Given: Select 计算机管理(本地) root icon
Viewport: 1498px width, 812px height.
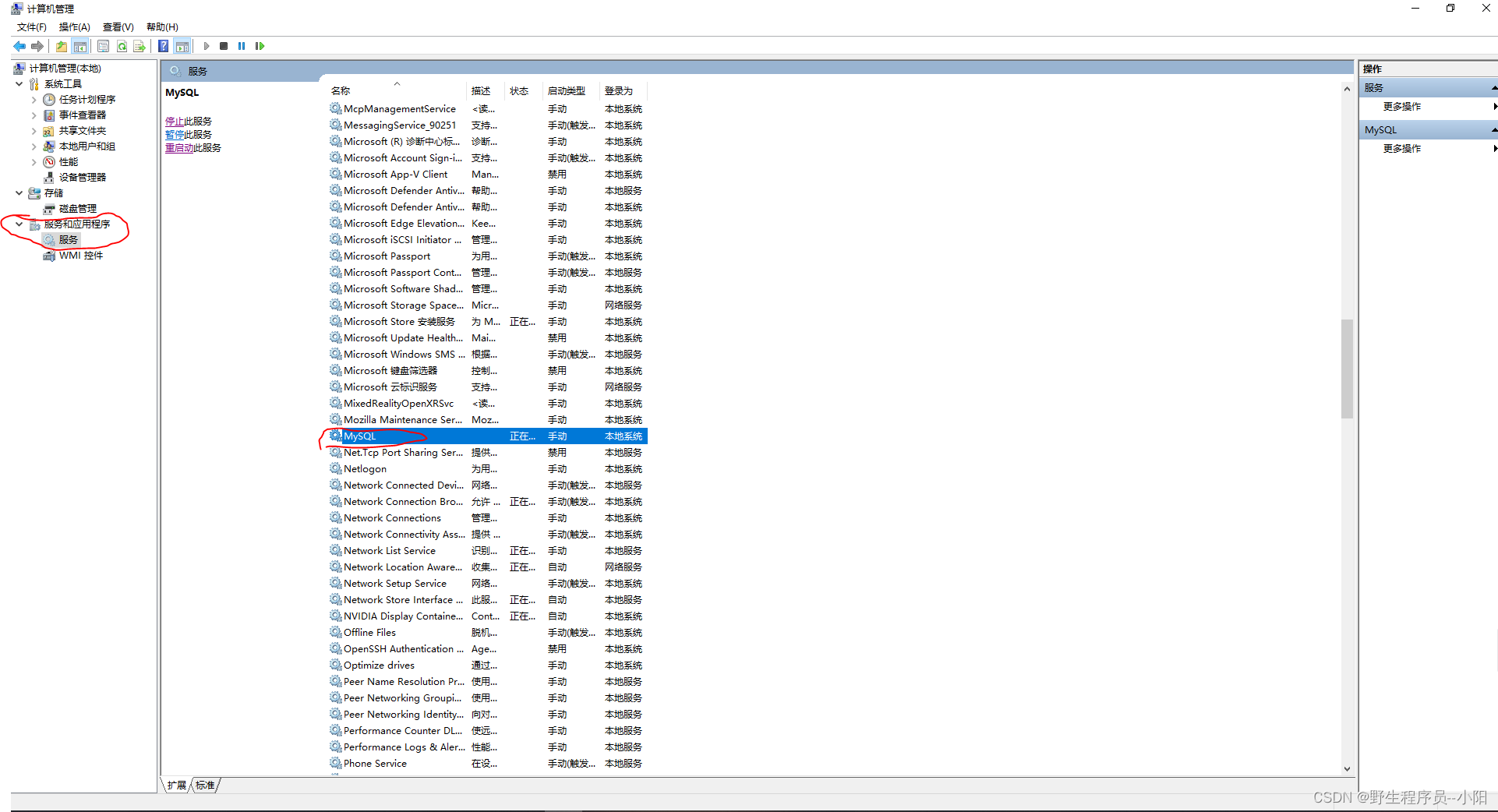Looking at the screenshot, I should 19,68.
